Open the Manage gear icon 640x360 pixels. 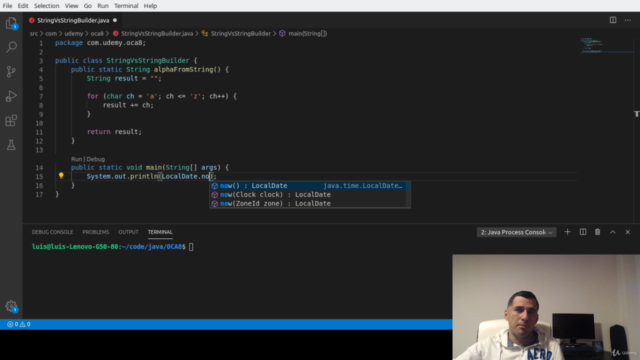11,306
